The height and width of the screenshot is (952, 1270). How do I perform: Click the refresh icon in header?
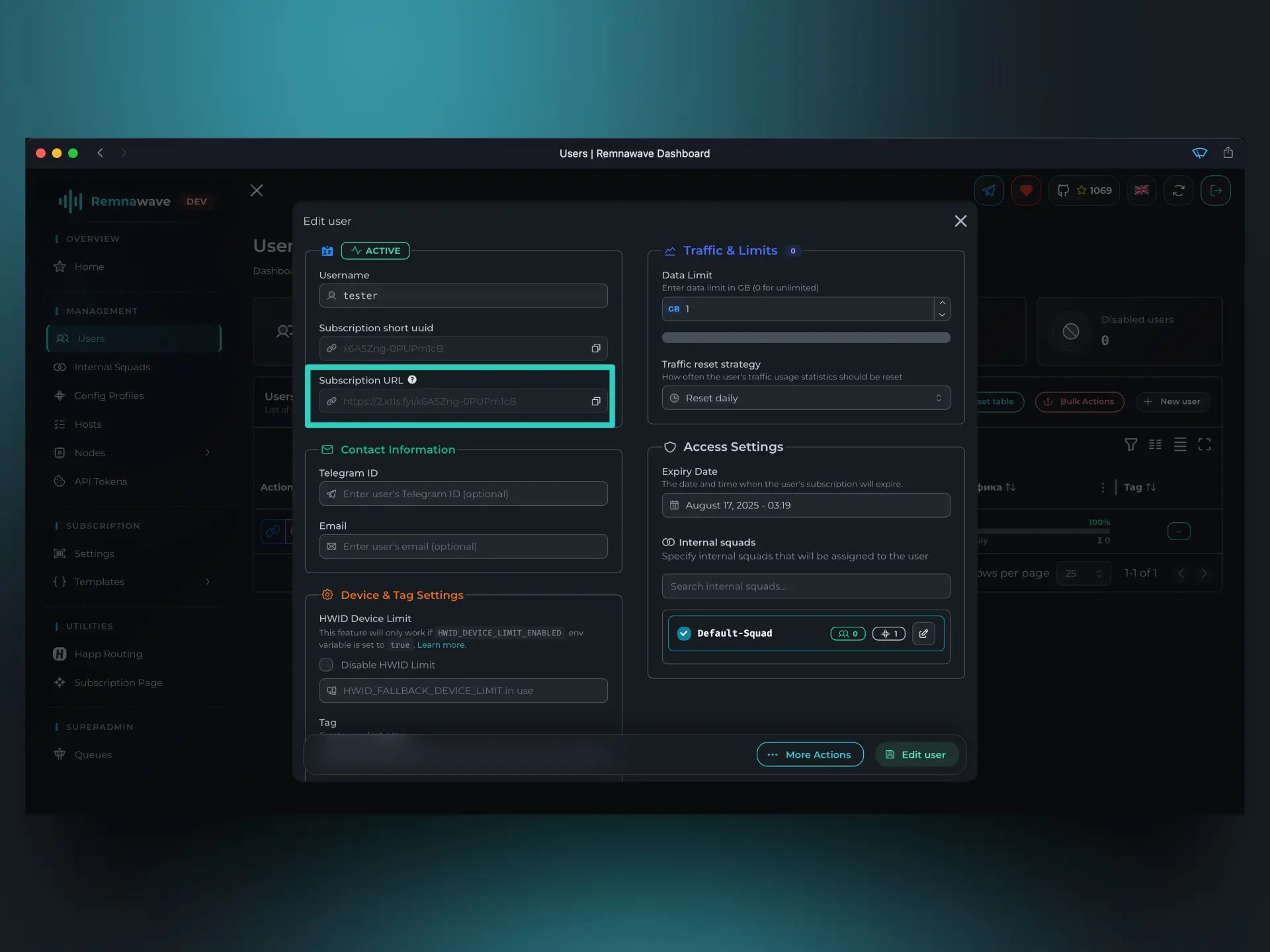pyautogui.click(x=1178, y=190)
